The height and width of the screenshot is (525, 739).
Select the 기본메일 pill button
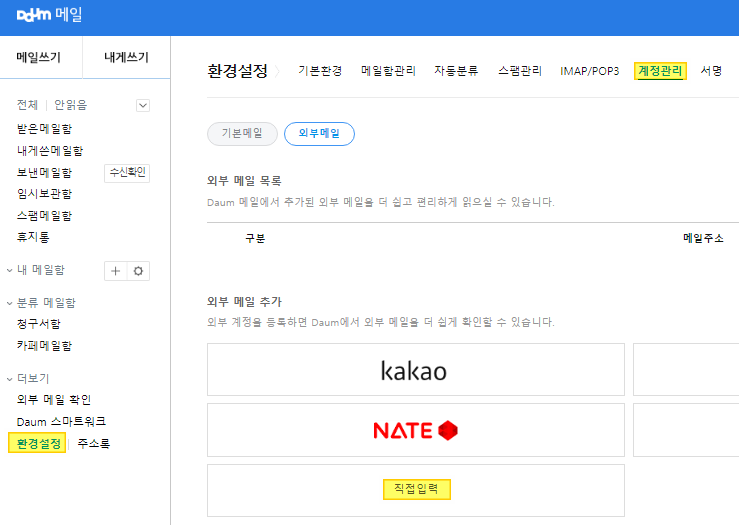click(242, 134)
